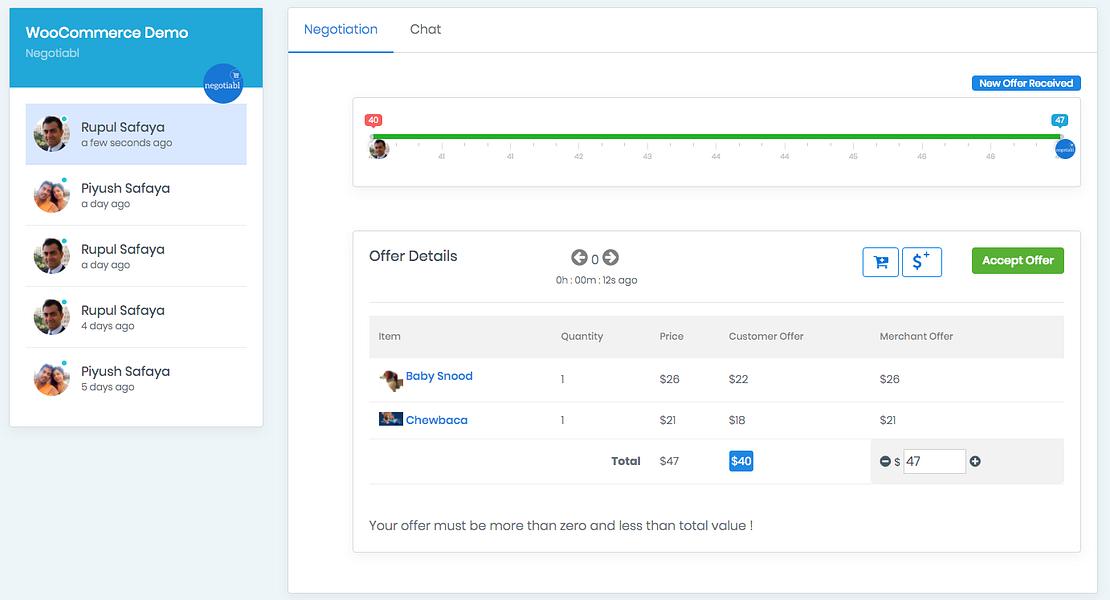Click the green negotiation slider bar
This screenshot has height=600, width=1110.
tap(716, 136)
